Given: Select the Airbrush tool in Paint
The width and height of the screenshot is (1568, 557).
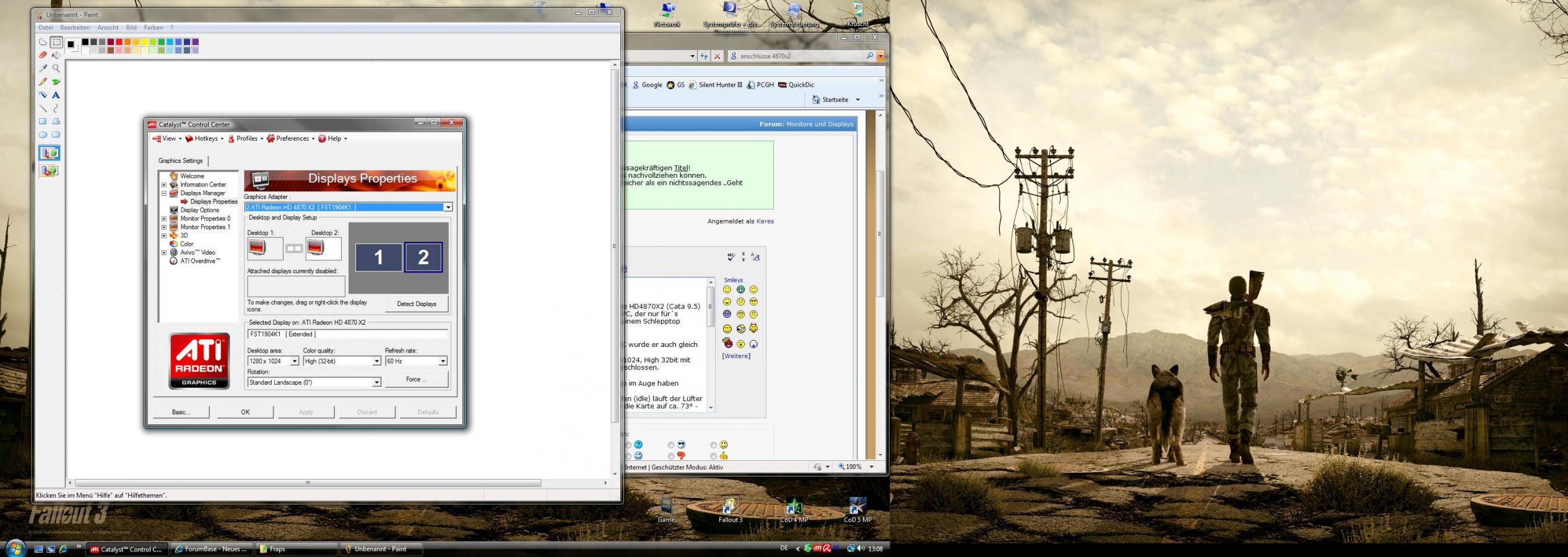Looking at the screenshot, I should [43, 95].
